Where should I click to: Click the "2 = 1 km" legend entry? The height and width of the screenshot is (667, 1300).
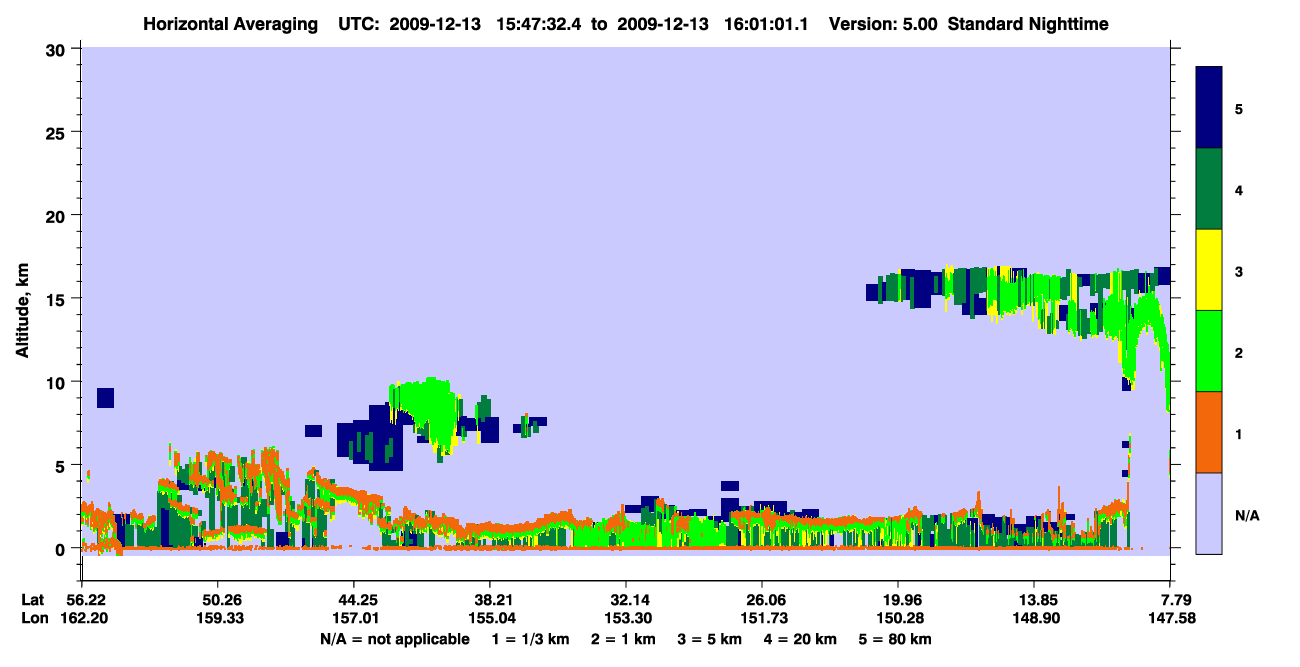624,638
